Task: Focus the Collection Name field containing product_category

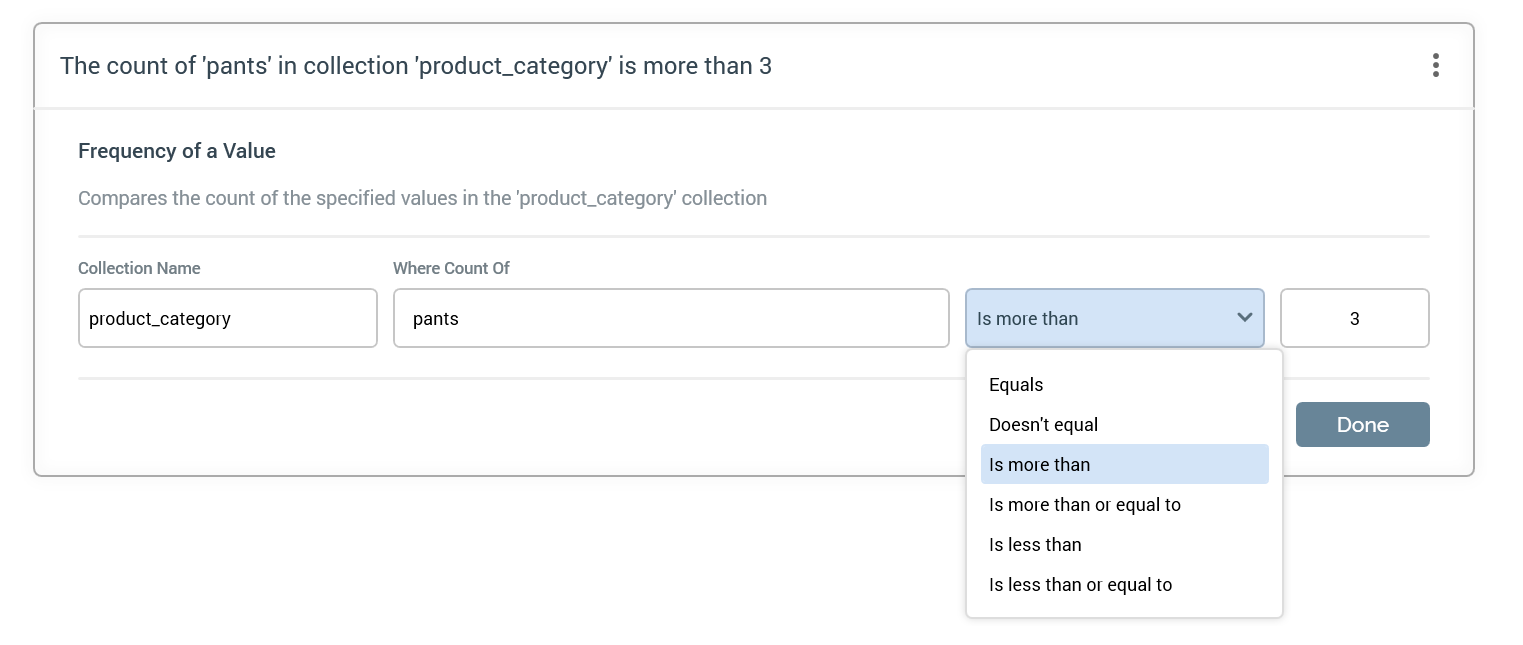Action: [x=227, y=318]
